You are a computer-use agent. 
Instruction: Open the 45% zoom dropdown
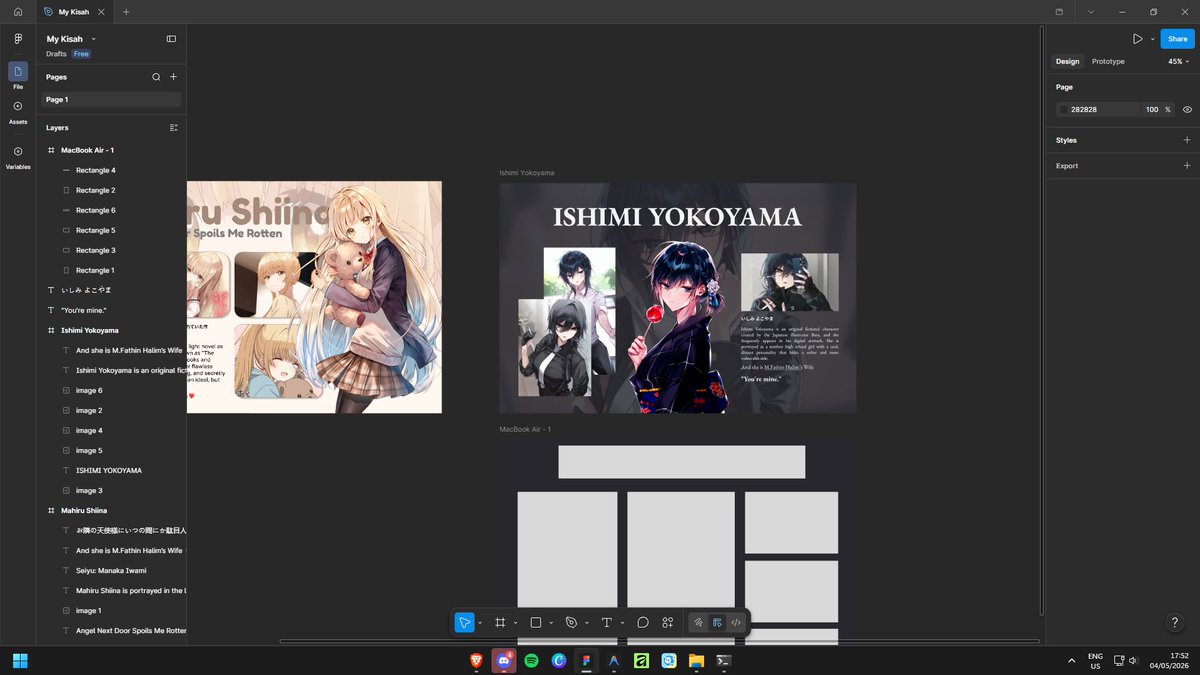(1179, 62)
